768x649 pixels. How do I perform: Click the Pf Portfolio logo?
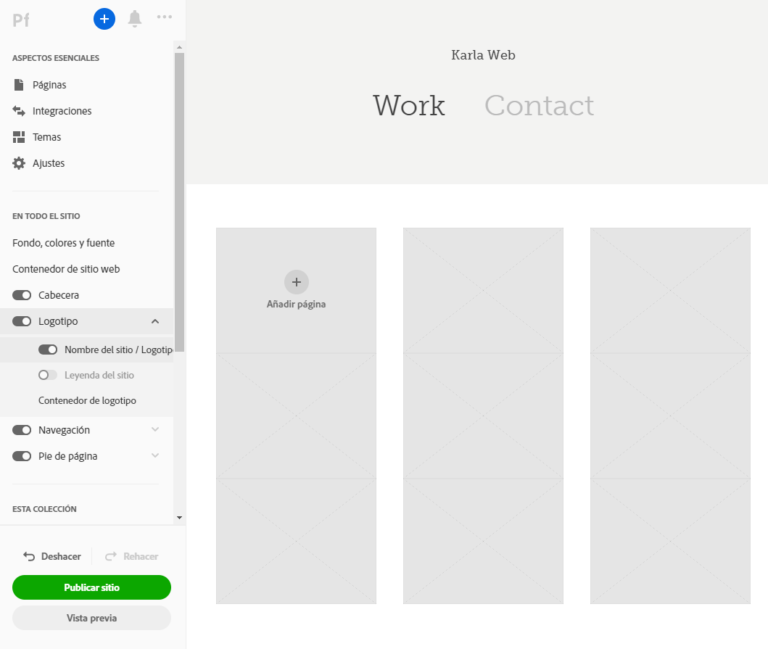click(21, 20)
